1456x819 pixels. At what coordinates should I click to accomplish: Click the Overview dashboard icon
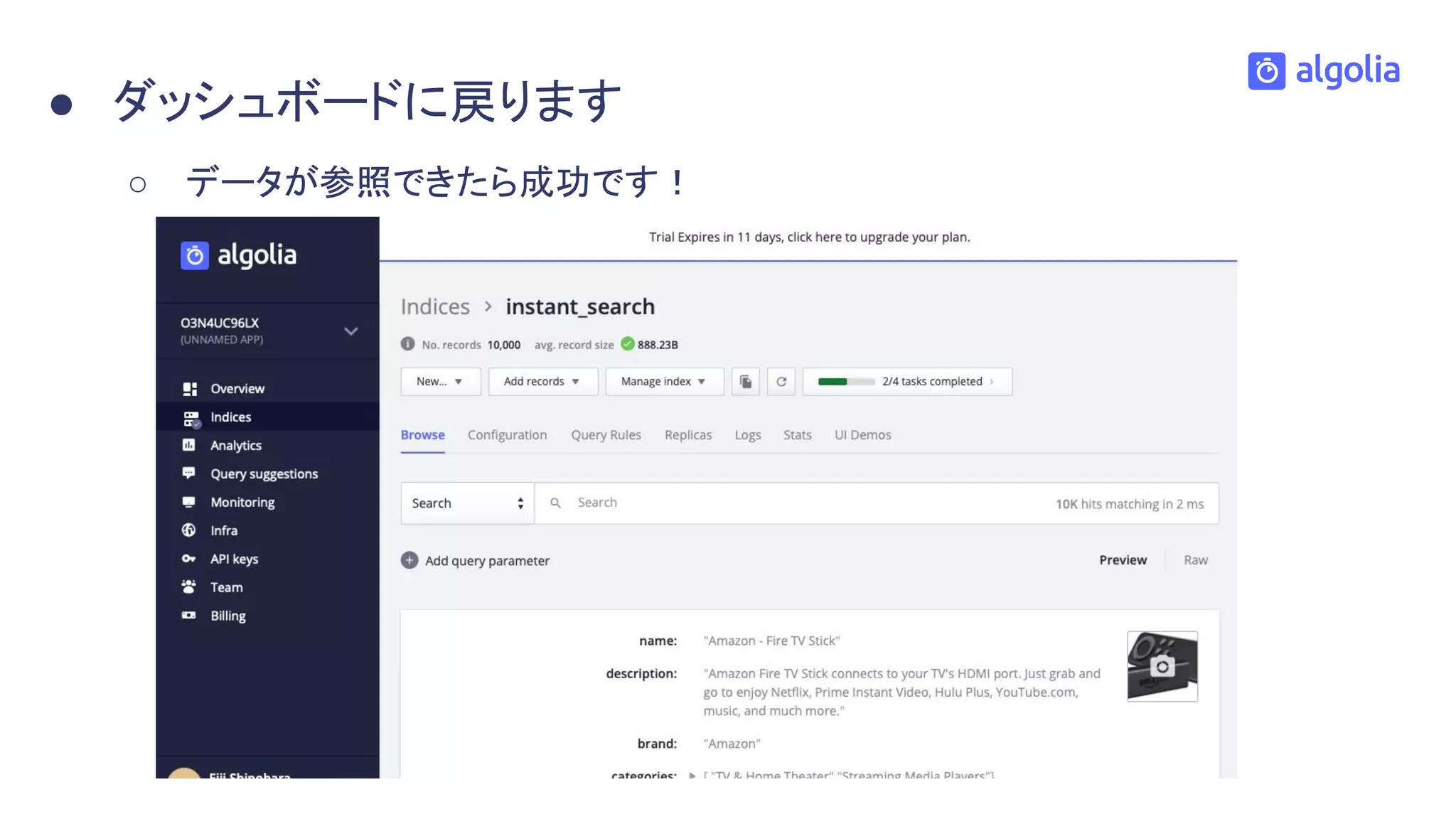pyautogui.click(x=189, y=389)
